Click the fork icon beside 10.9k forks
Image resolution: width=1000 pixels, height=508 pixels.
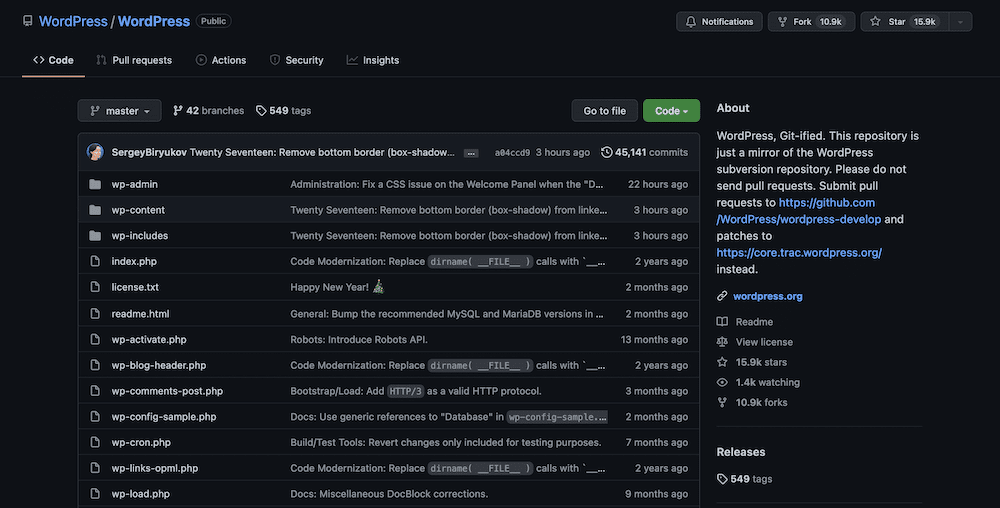(722, 402)
